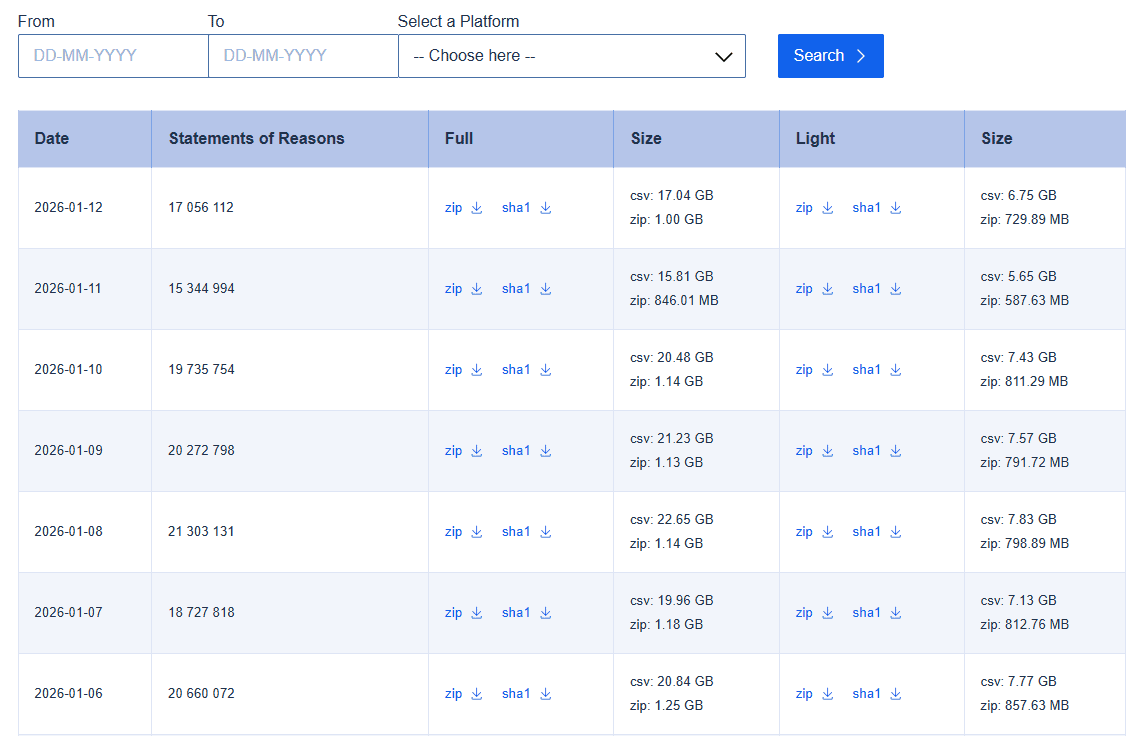Image resolution: width=1146 pixels, height=736 pixels.
Task: Click download icon beside Light sha1 for 2026-01-07
Action: 896,613
